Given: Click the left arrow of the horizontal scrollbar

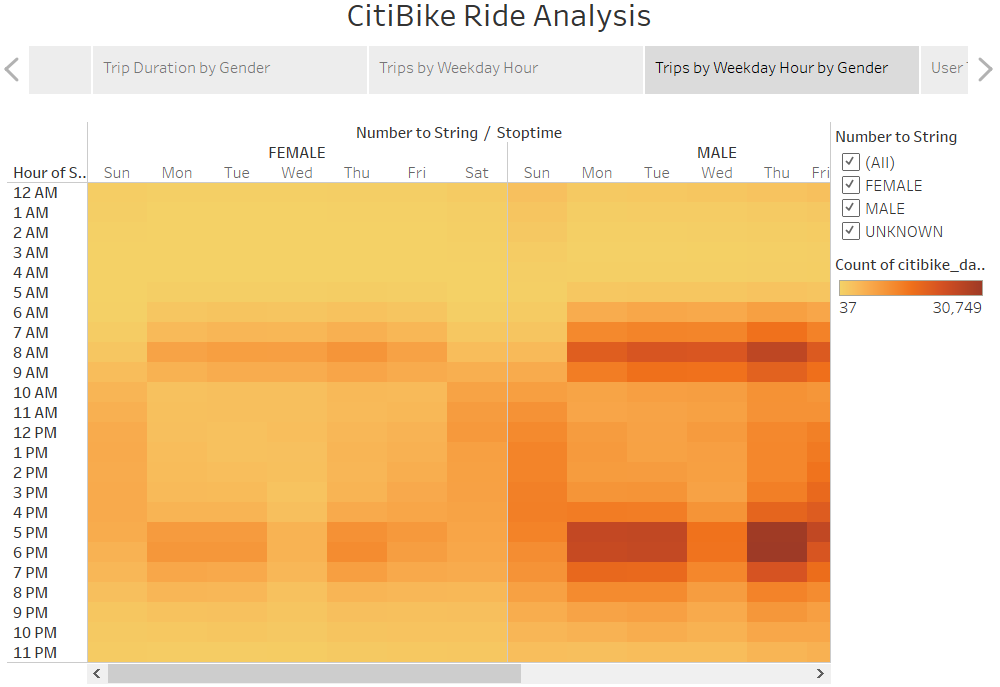Looking at the screenshot, I should pyautogui.click(x=95, y=673).
